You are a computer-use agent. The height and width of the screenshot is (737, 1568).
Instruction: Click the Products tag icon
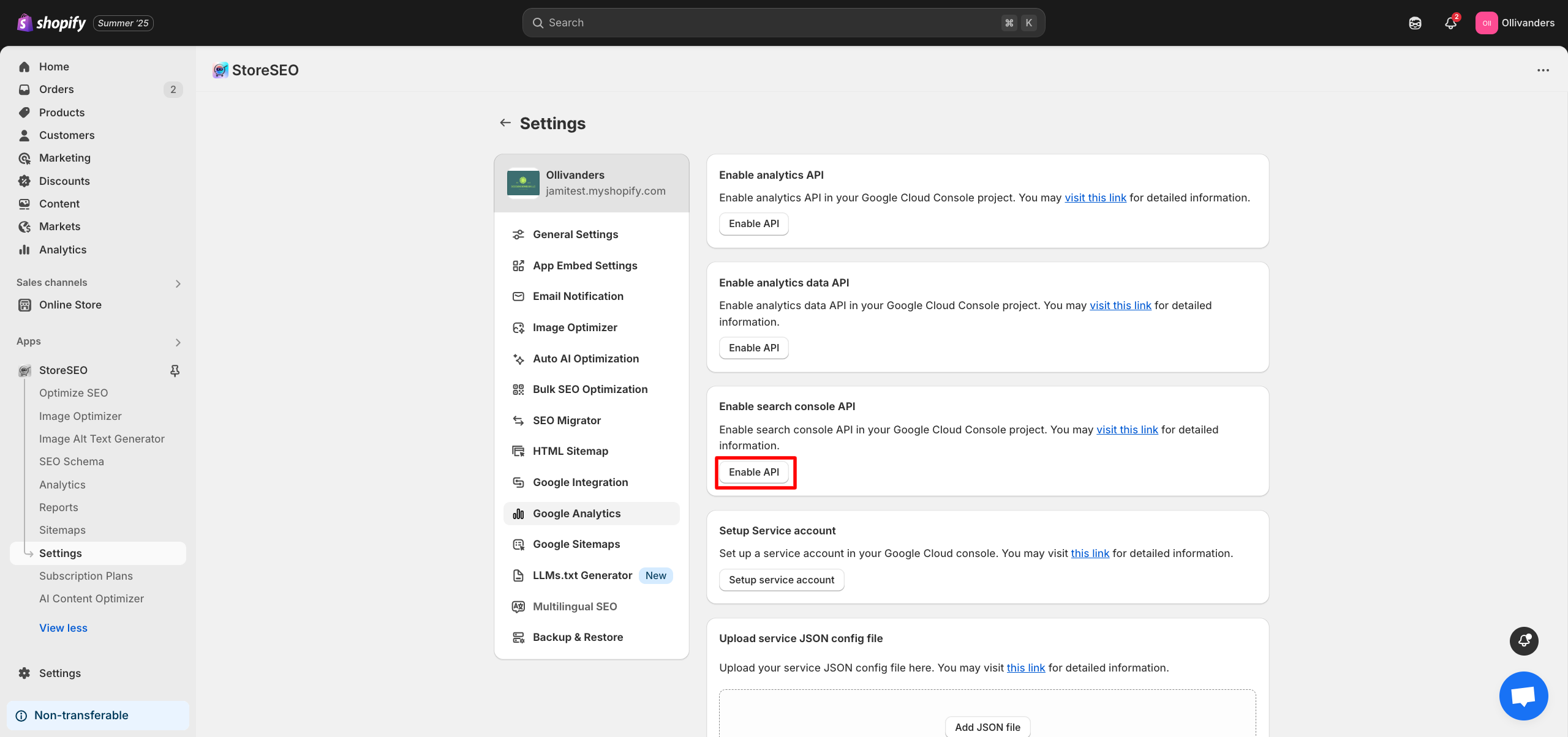24,113
